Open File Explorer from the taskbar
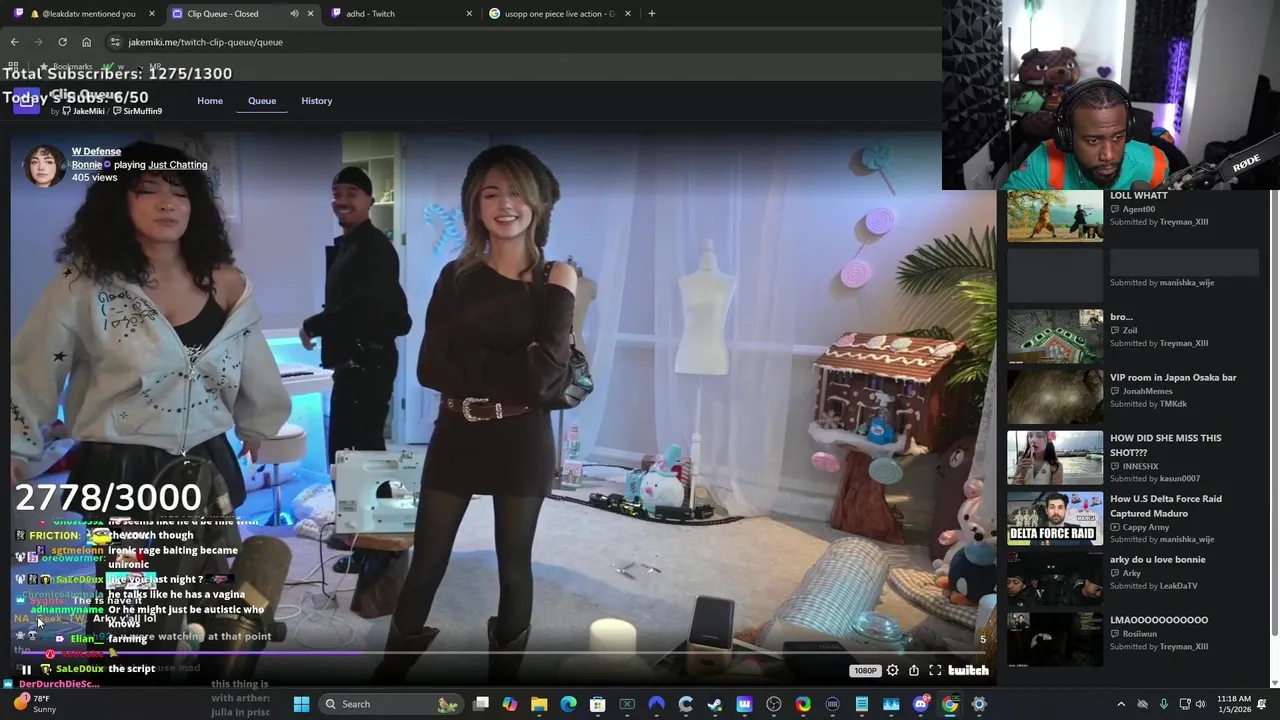The height and width of the screenshot is (720, 1280). (539, 704)
